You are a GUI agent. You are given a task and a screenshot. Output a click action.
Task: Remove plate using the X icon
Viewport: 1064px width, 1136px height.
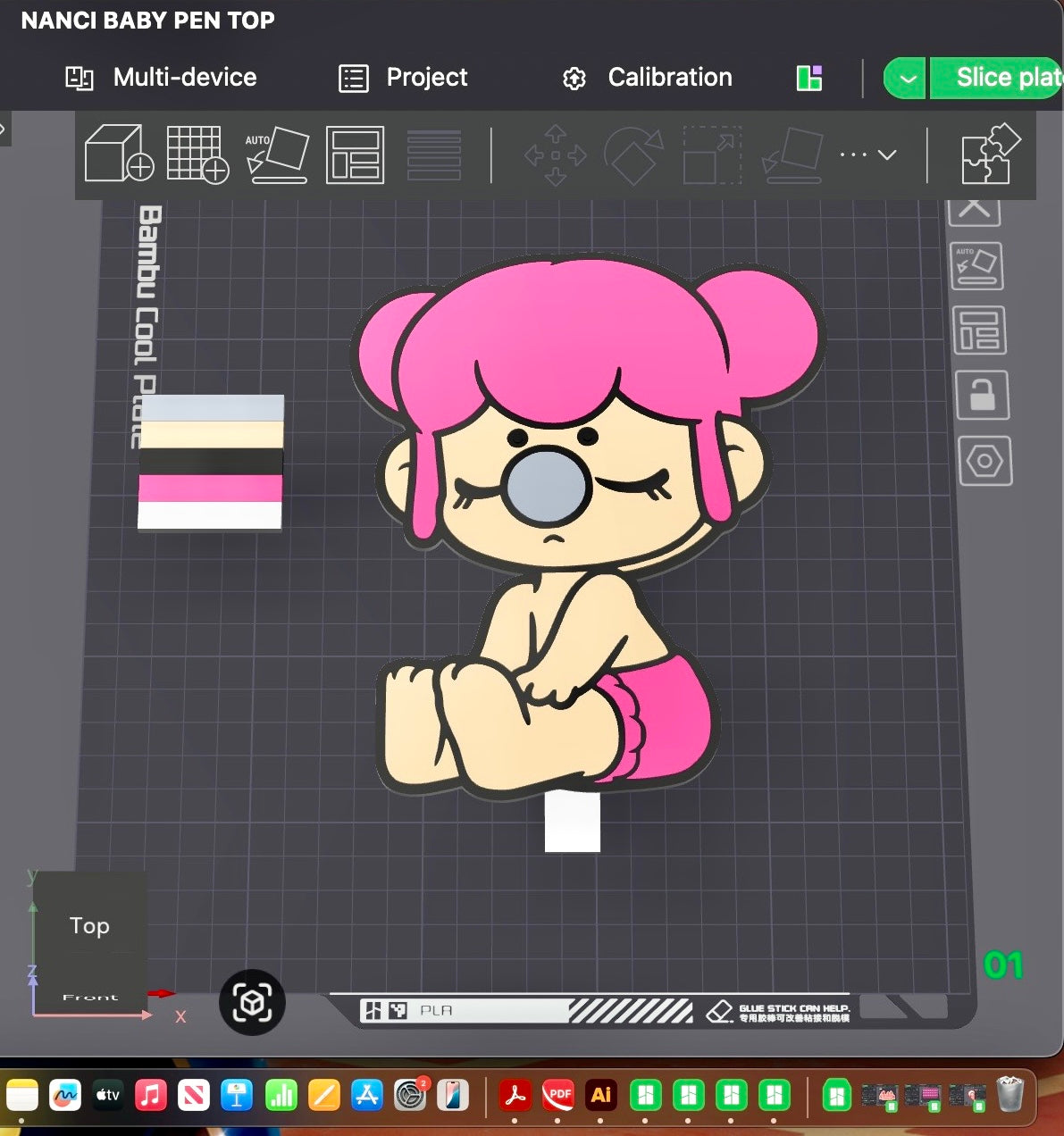[974, 211]
